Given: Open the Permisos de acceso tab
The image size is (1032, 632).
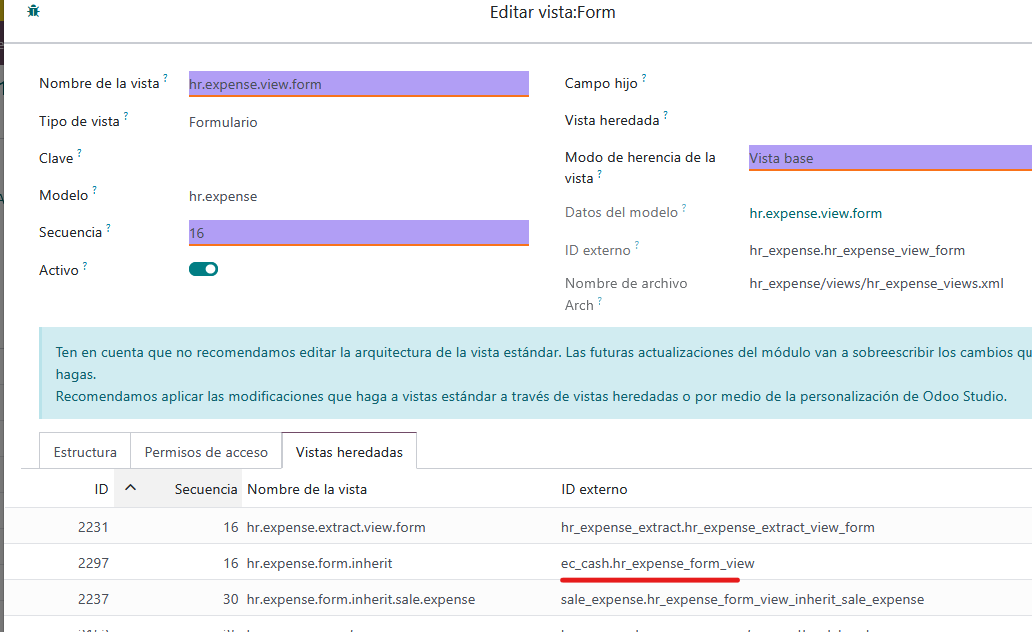Looking at the screenshot, I should pyautogui.click(x=206, y=452).
